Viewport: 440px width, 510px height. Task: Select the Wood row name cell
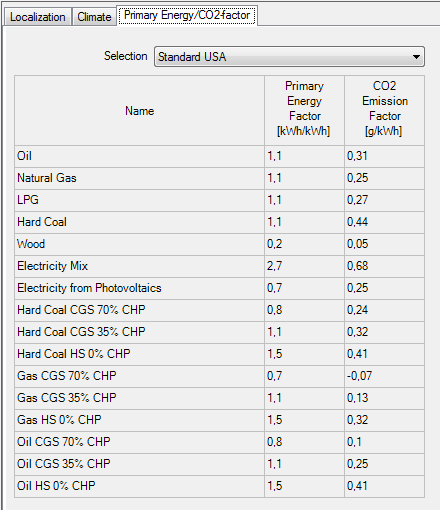click(x=140, y=244)
